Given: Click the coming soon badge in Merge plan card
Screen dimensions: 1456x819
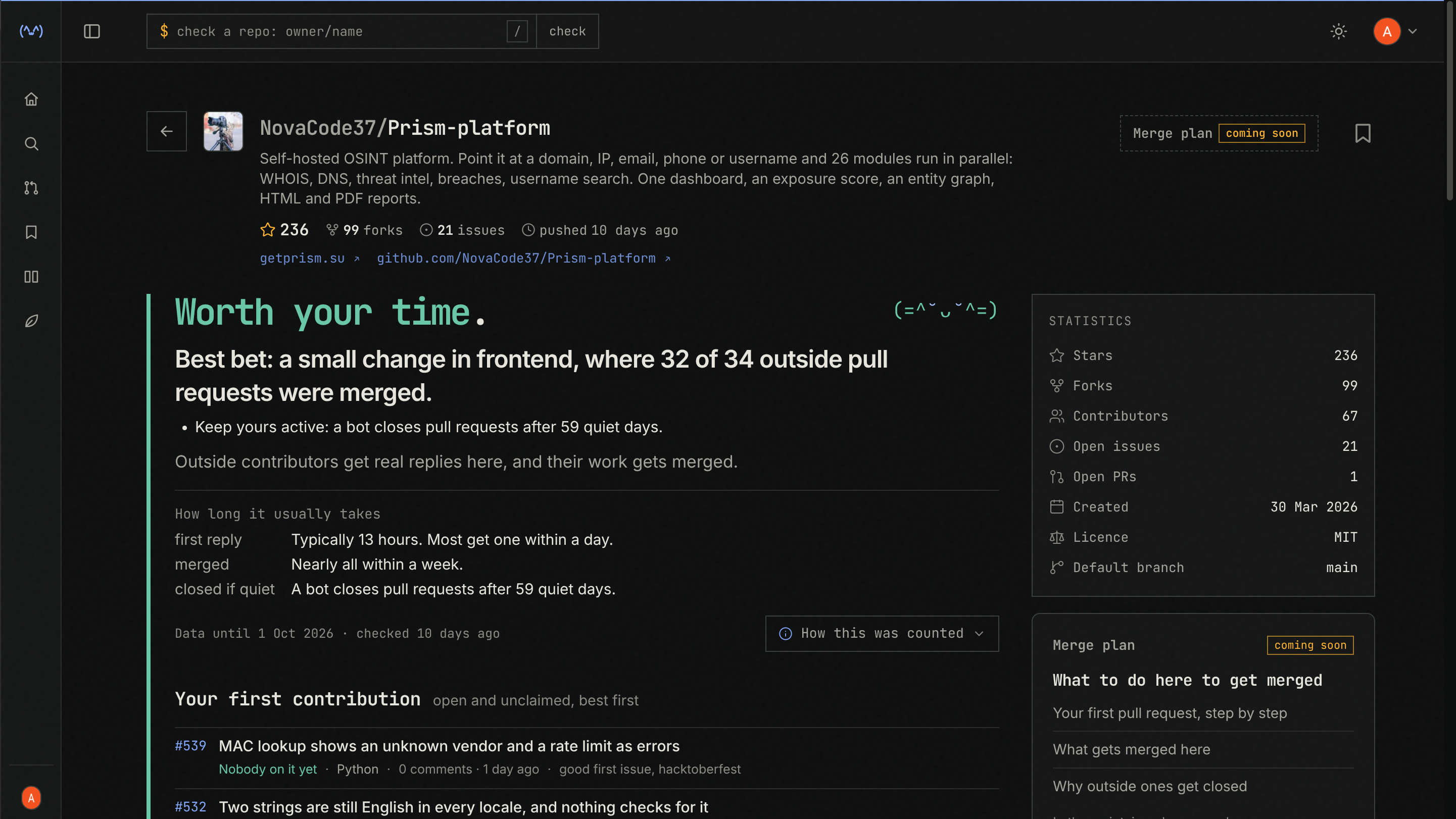Looking at the screenshot, I should (x=1310, y=645).
